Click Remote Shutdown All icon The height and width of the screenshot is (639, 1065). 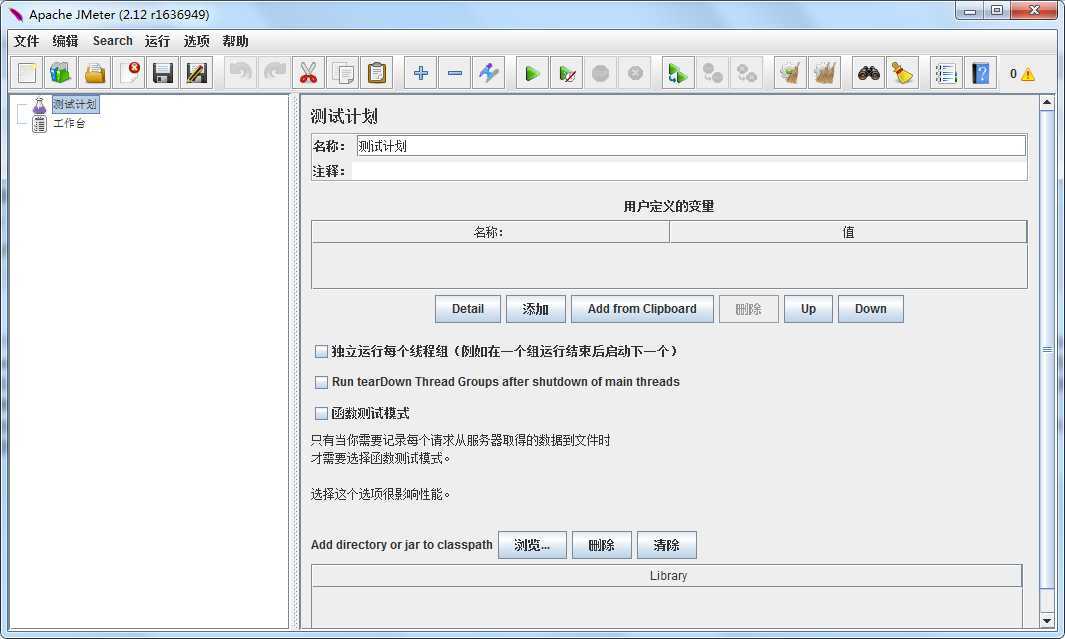(746, 73)
